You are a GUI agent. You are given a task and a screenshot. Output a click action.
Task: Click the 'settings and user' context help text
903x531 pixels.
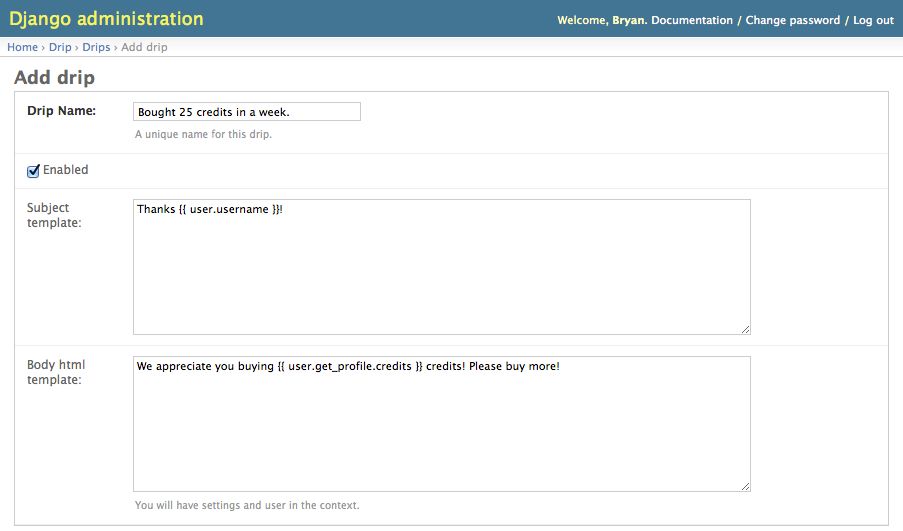pyautogui.click(x=247, y=505)
